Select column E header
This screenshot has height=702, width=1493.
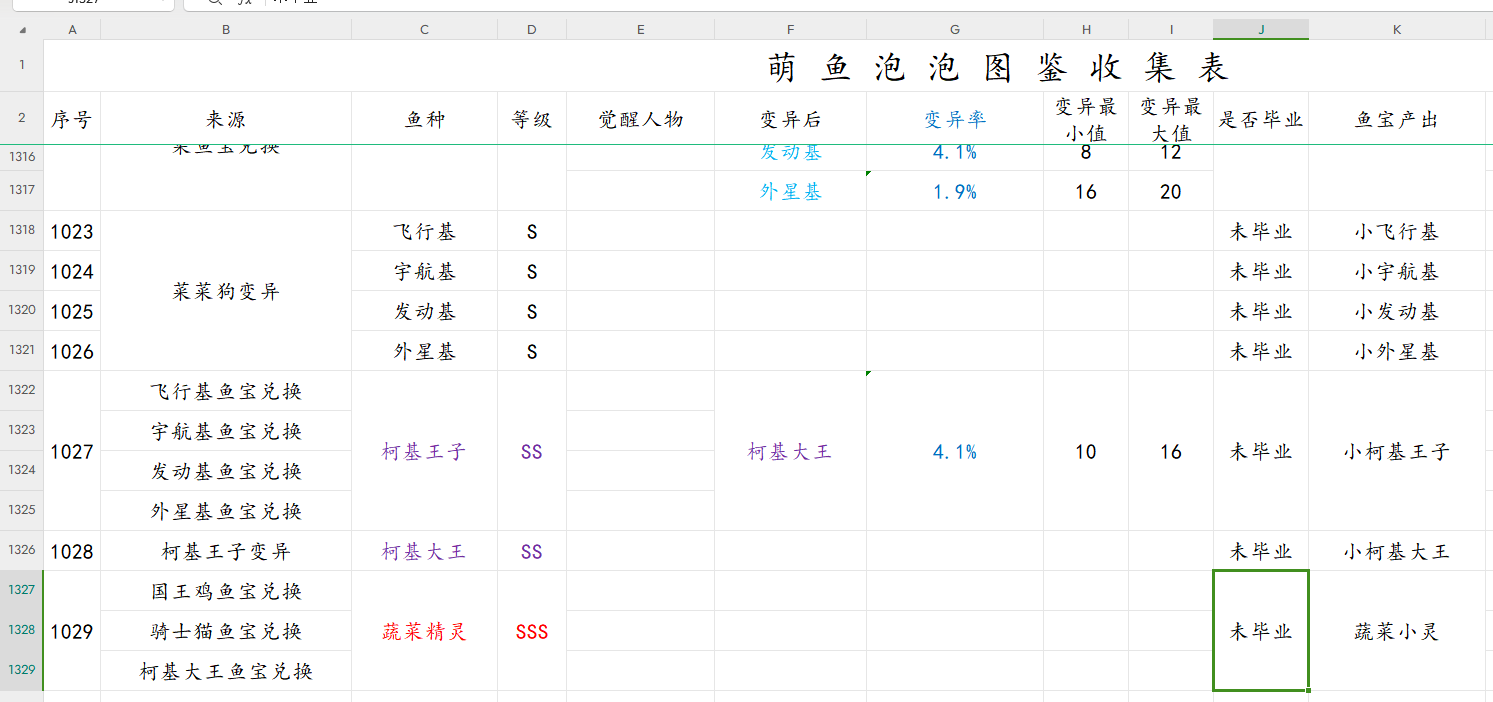(x=640, y=30)
